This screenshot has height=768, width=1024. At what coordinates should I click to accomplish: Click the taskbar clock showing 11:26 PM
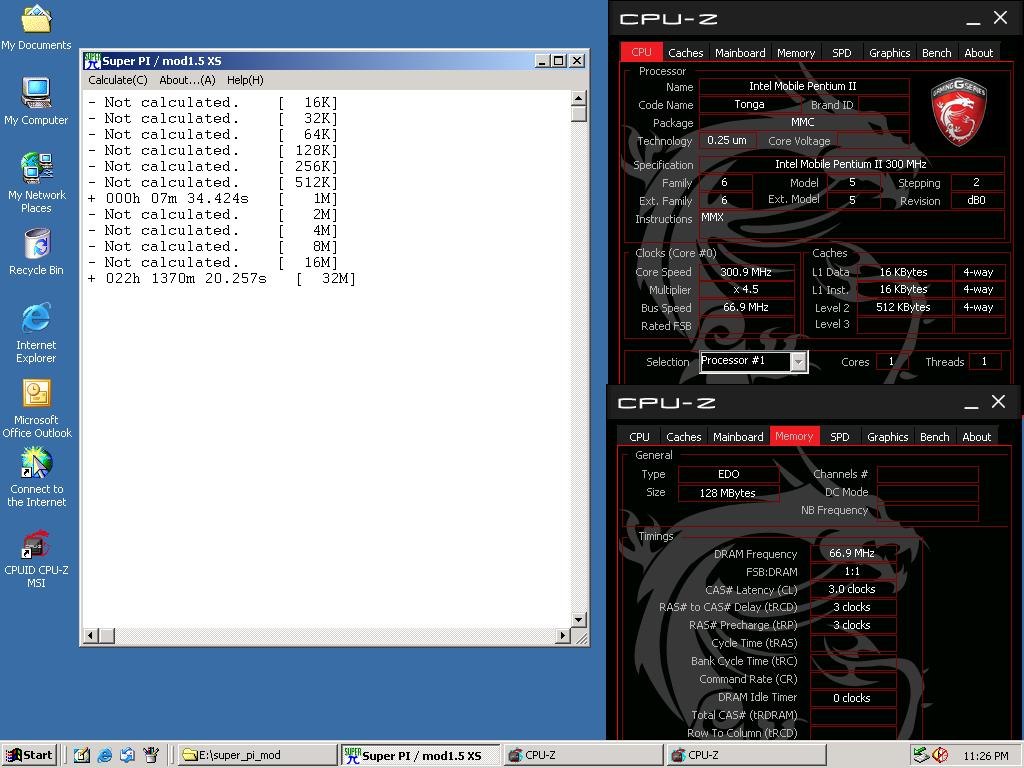point(985,756)
